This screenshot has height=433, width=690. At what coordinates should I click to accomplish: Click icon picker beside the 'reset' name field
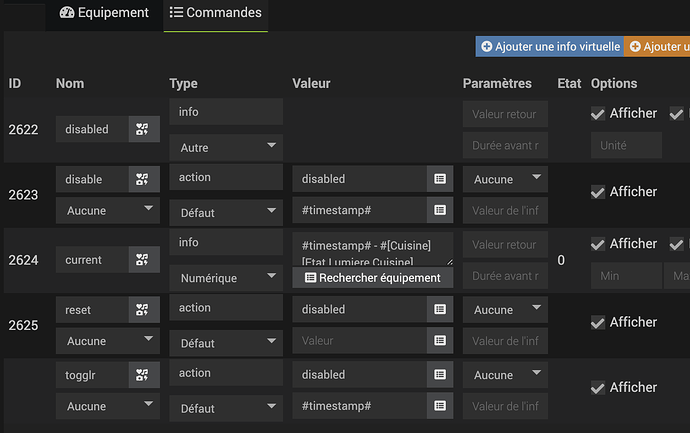(x=144, y=310)
